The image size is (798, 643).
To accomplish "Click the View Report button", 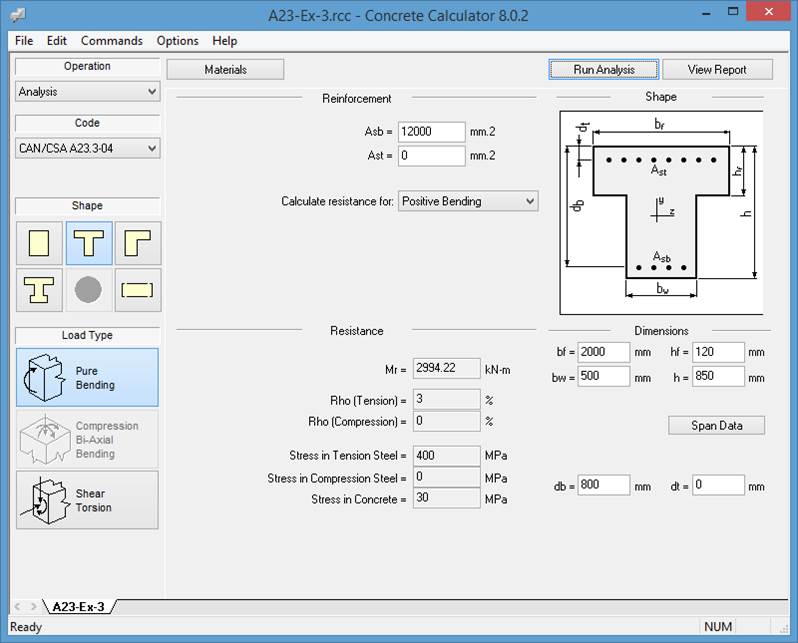I will [x=717, y=70].
